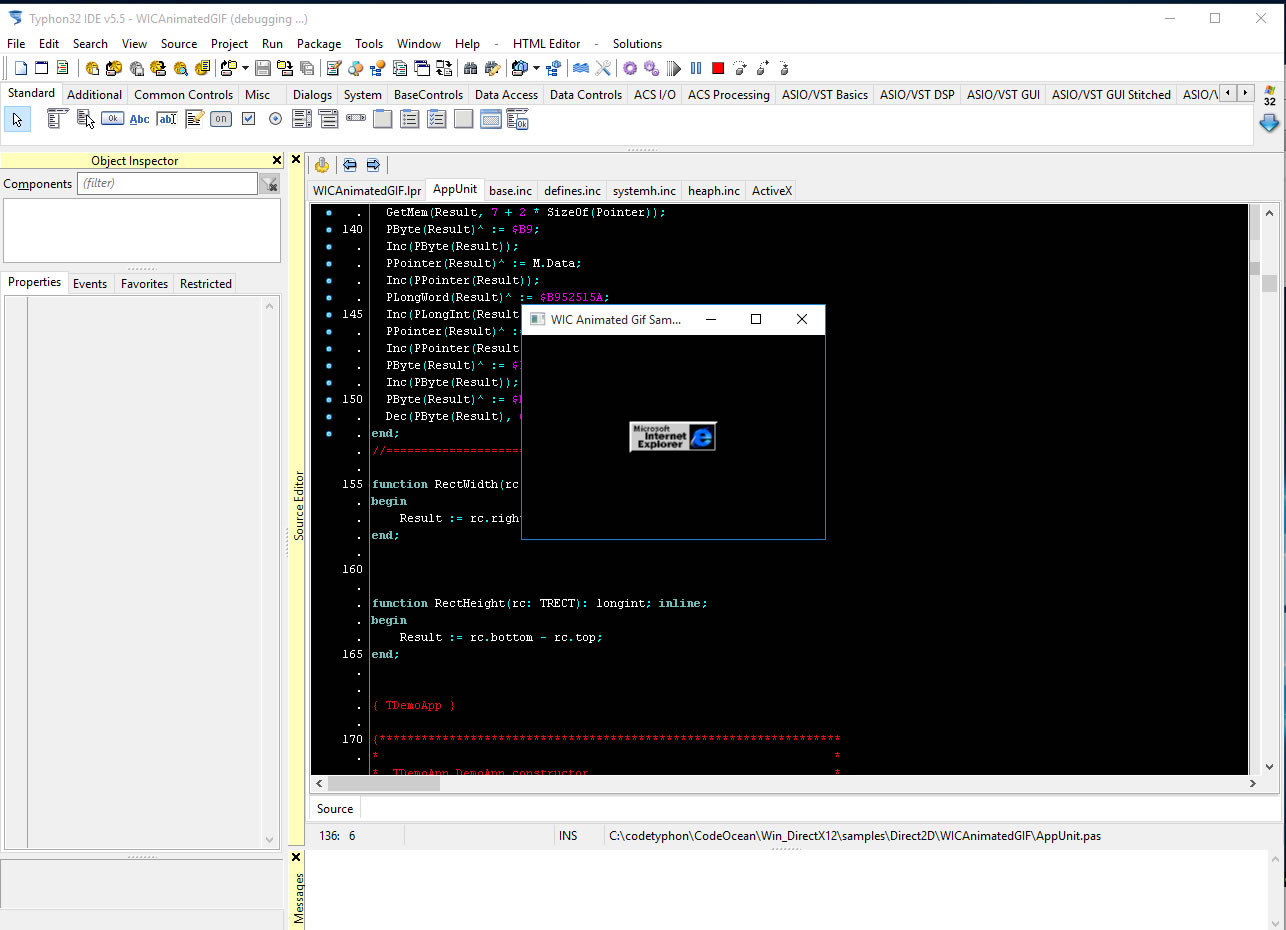This screenshot has width=1286, height=930.
Task: Clear the Components filter field
Action: (x=269, y=184)
